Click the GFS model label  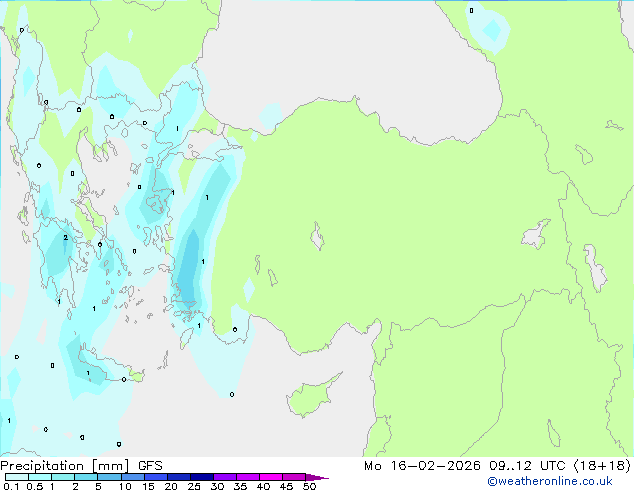[x=150, y=466]
